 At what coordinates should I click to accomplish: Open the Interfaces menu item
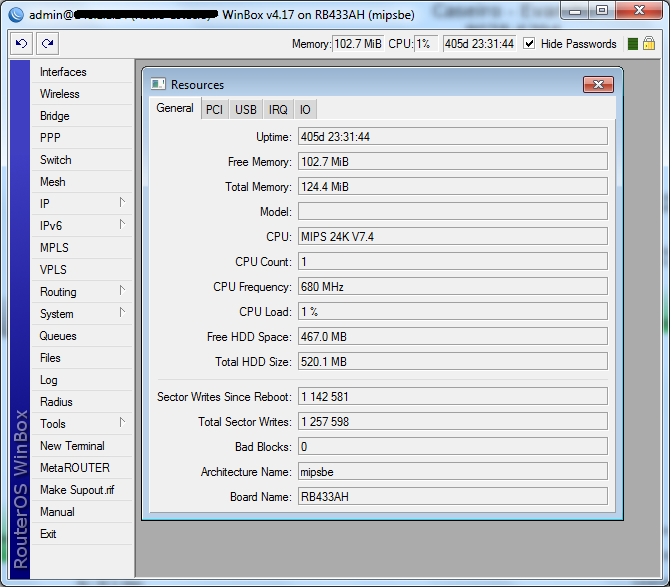82,72
